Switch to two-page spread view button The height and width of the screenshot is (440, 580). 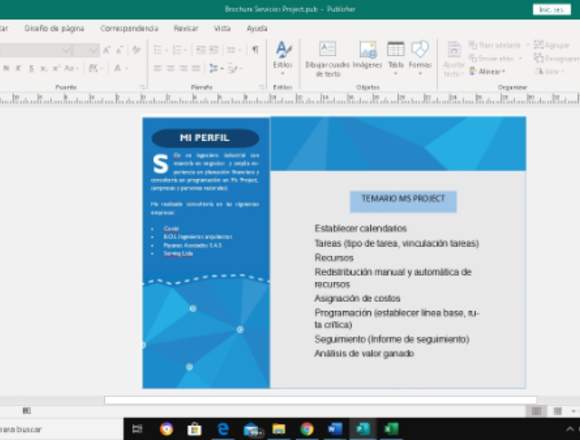[557, 411]
